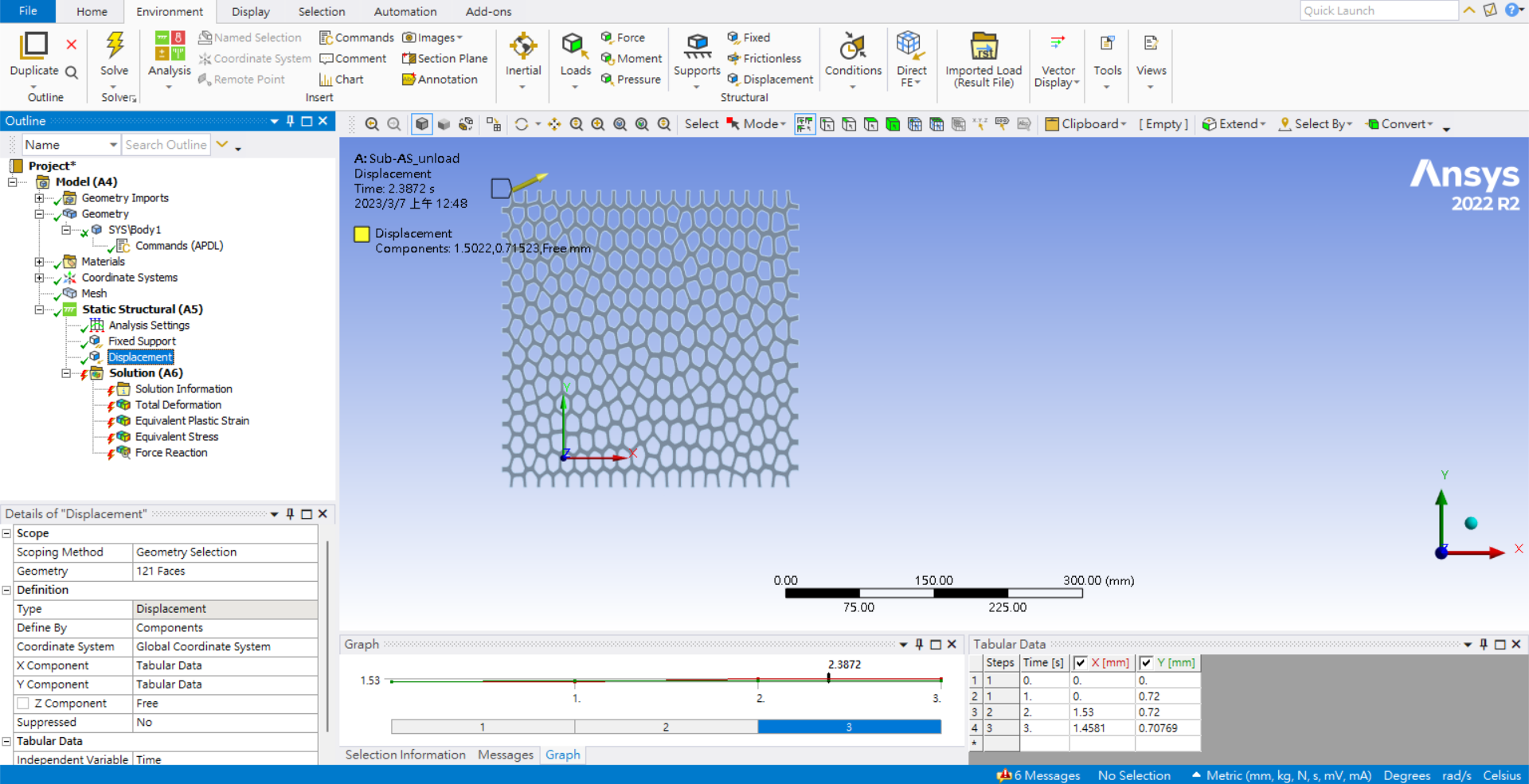Select Total Deformation in the solution tree

point(178,405)
